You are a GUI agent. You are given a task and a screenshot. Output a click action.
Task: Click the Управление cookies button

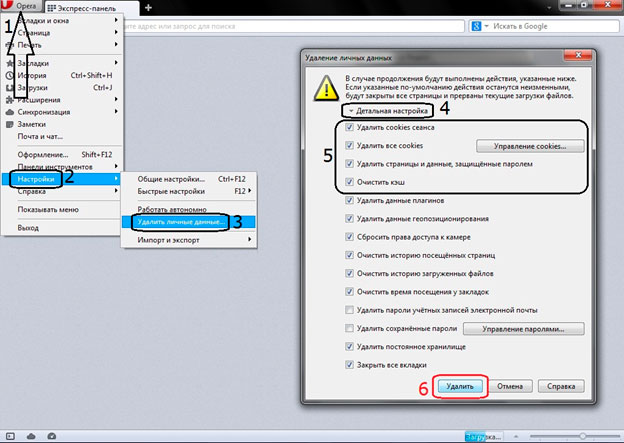[x=529, y=146]
